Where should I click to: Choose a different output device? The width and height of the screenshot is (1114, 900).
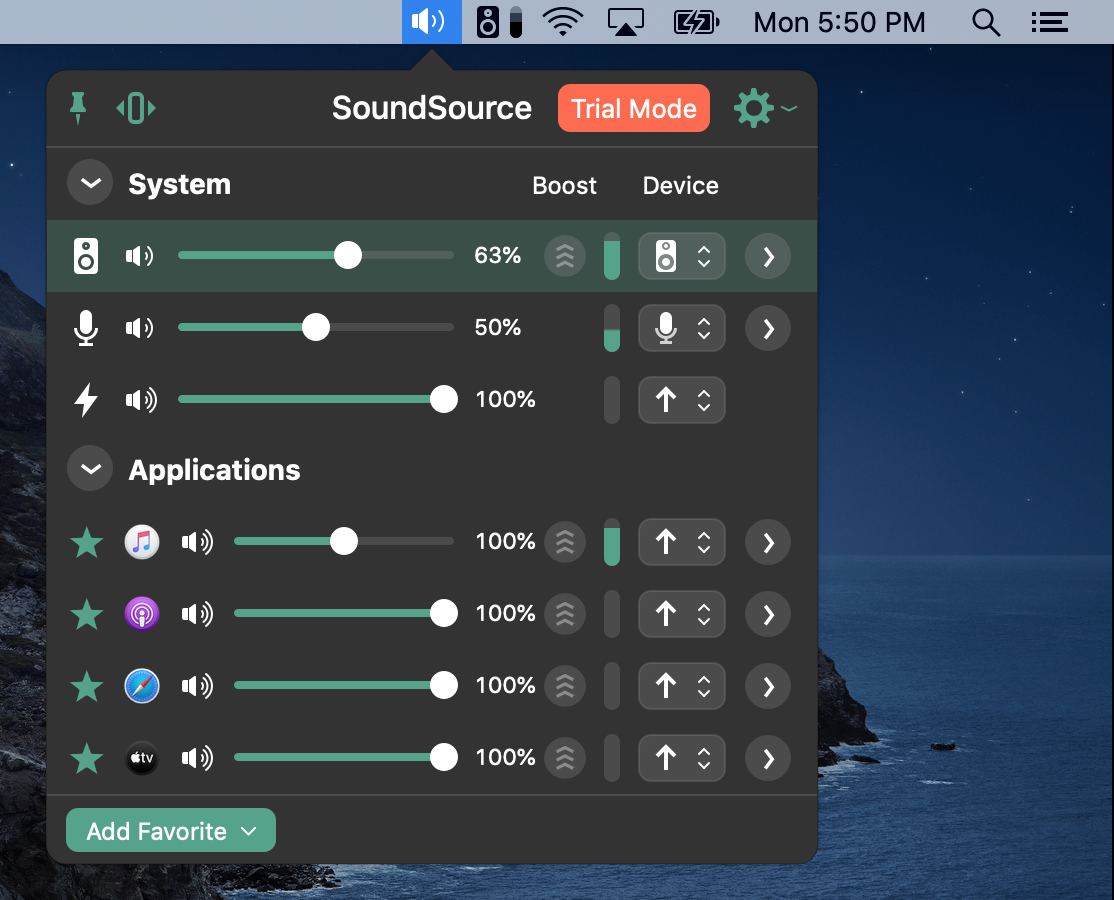click(x=681, y=256)
